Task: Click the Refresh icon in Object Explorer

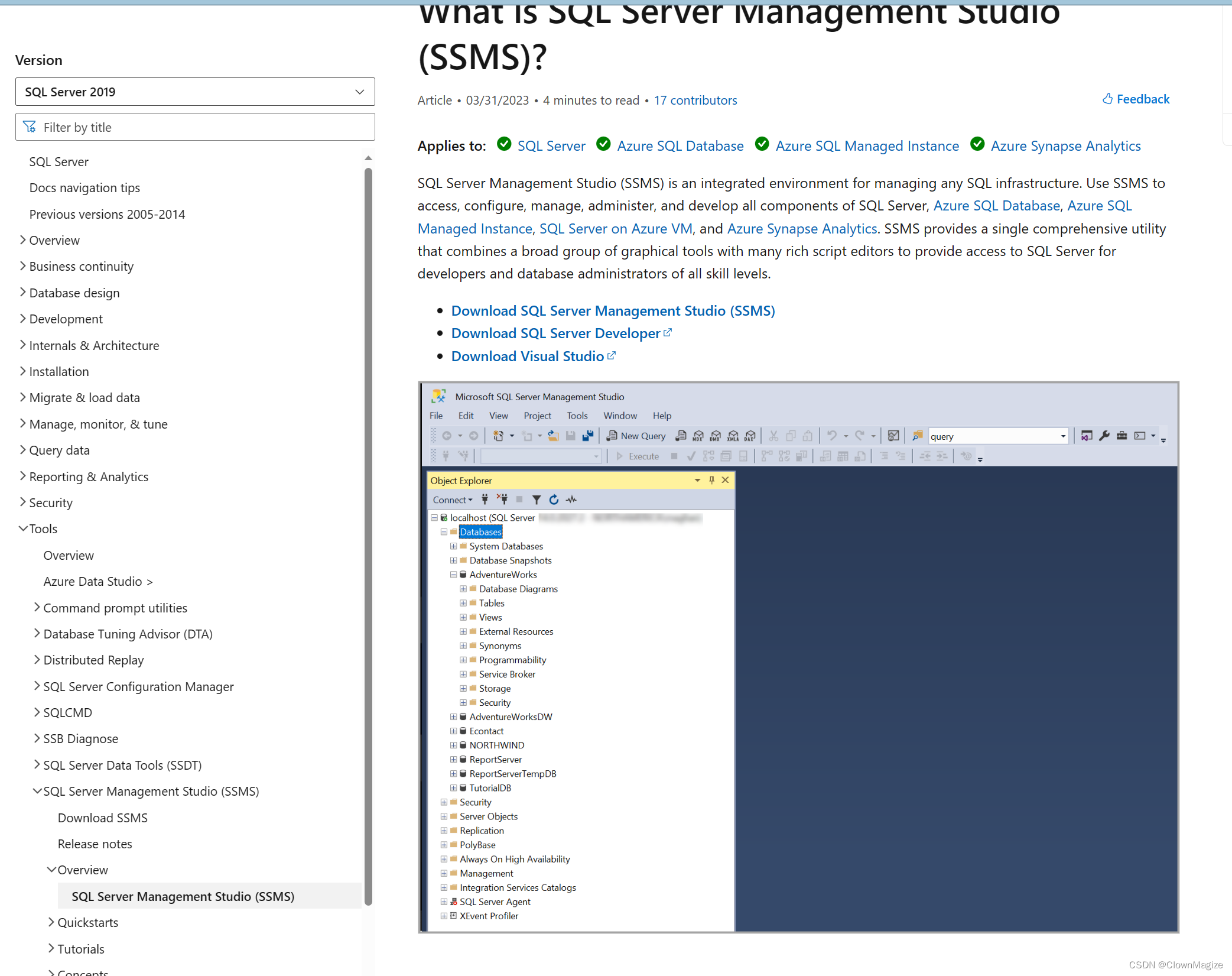Action: [x=554, y=500]
